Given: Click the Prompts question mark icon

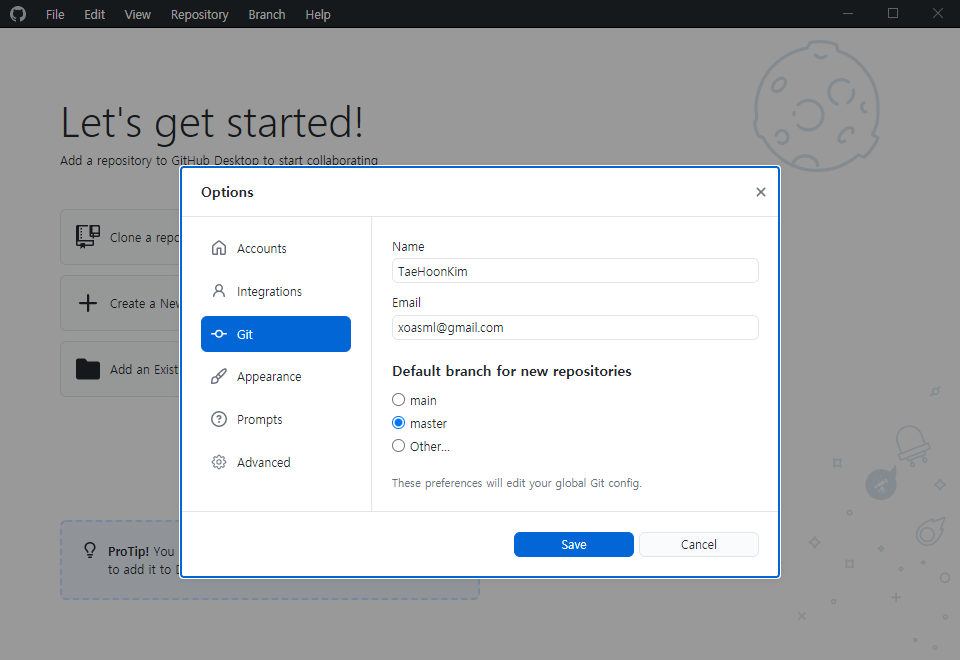Looking at the screenshot, I should tap(219, 419).
